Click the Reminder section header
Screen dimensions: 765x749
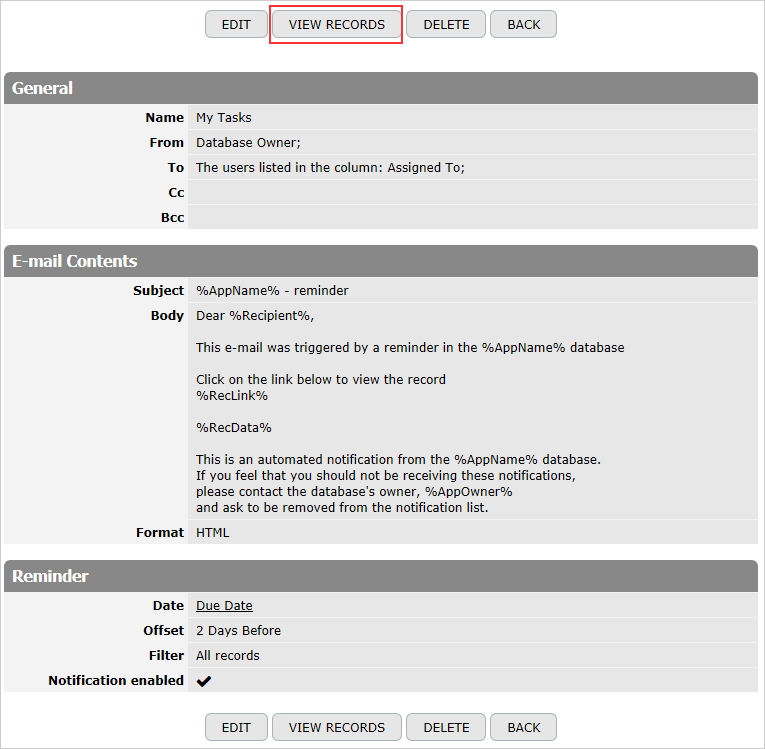point(381,576)
